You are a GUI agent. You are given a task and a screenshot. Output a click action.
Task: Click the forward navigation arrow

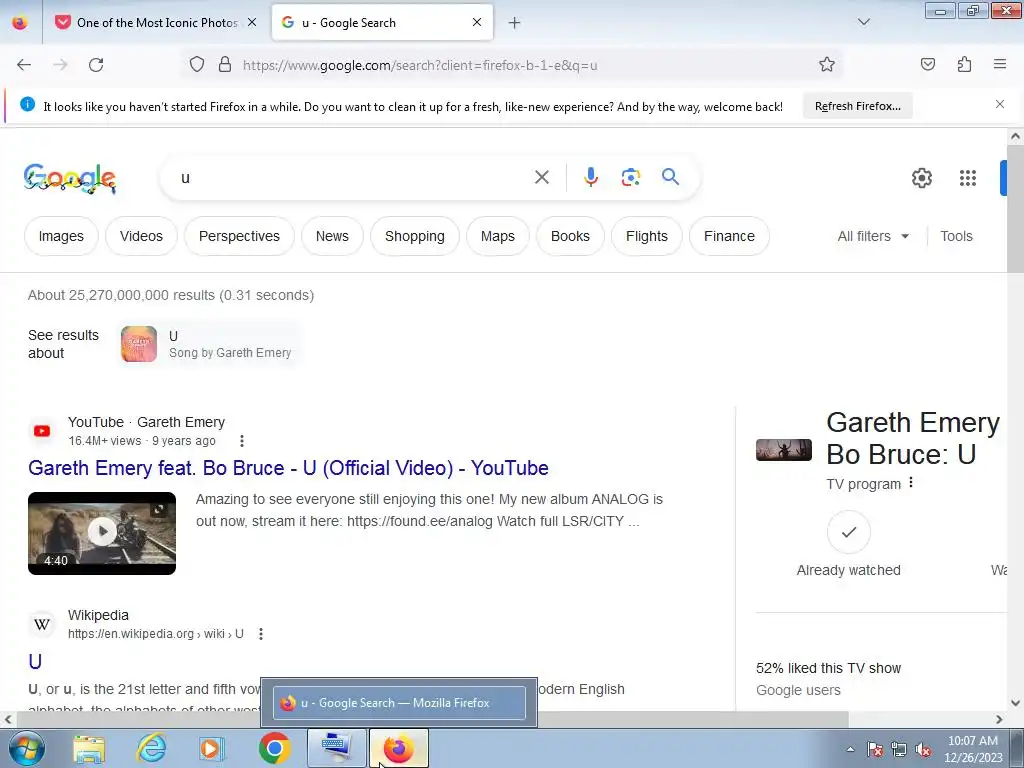(x=60, y=65)
